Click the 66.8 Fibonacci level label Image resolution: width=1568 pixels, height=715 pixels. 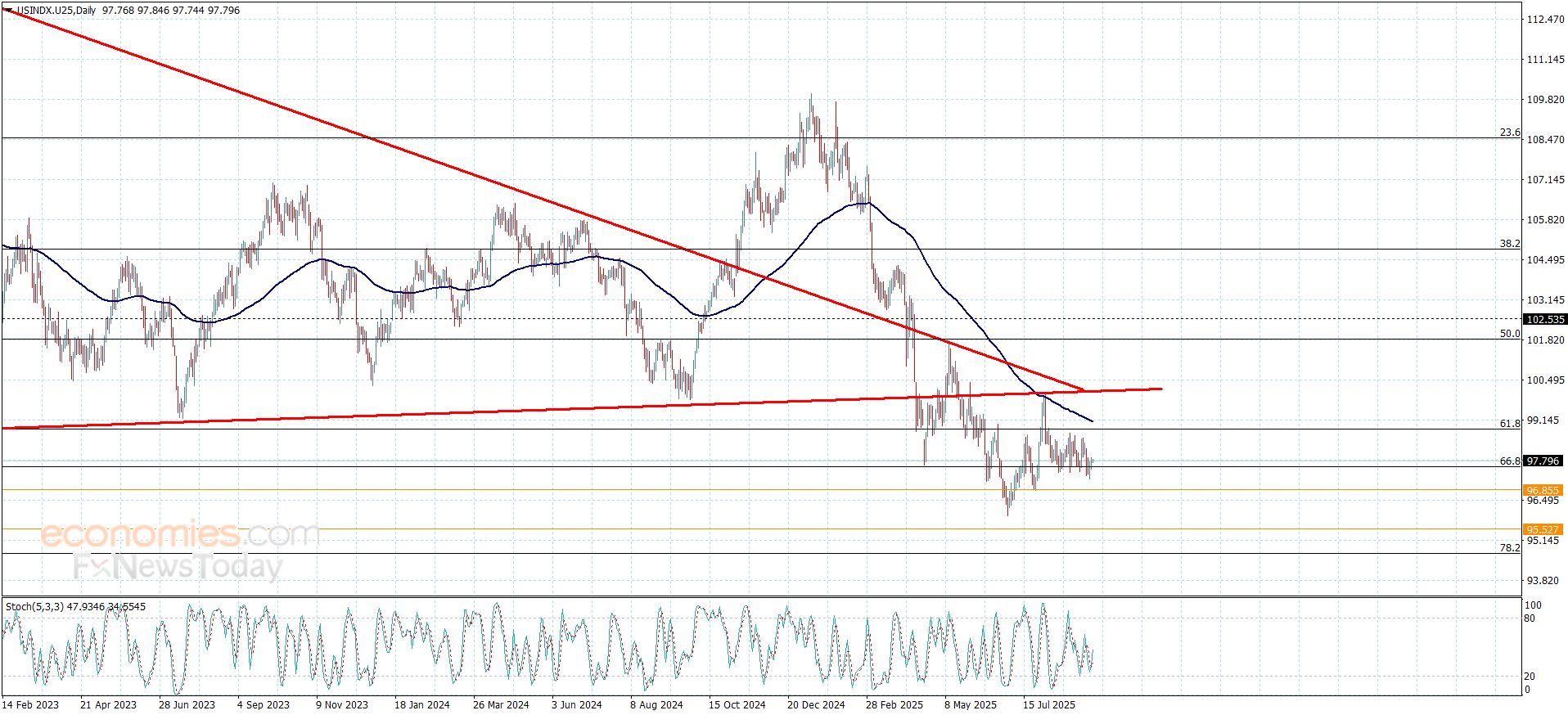[1509, 461]
